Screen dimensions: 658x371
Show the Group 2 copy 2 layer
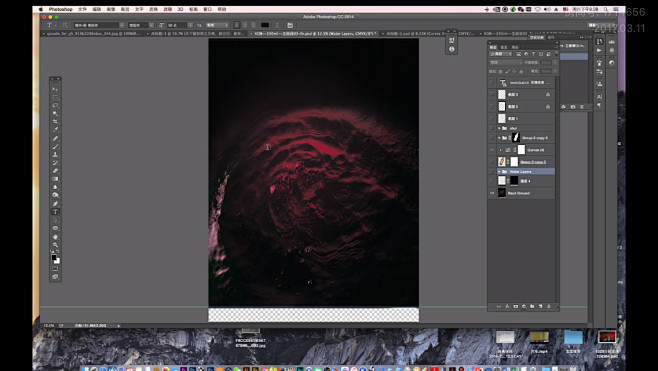click(x=492, y=138)
